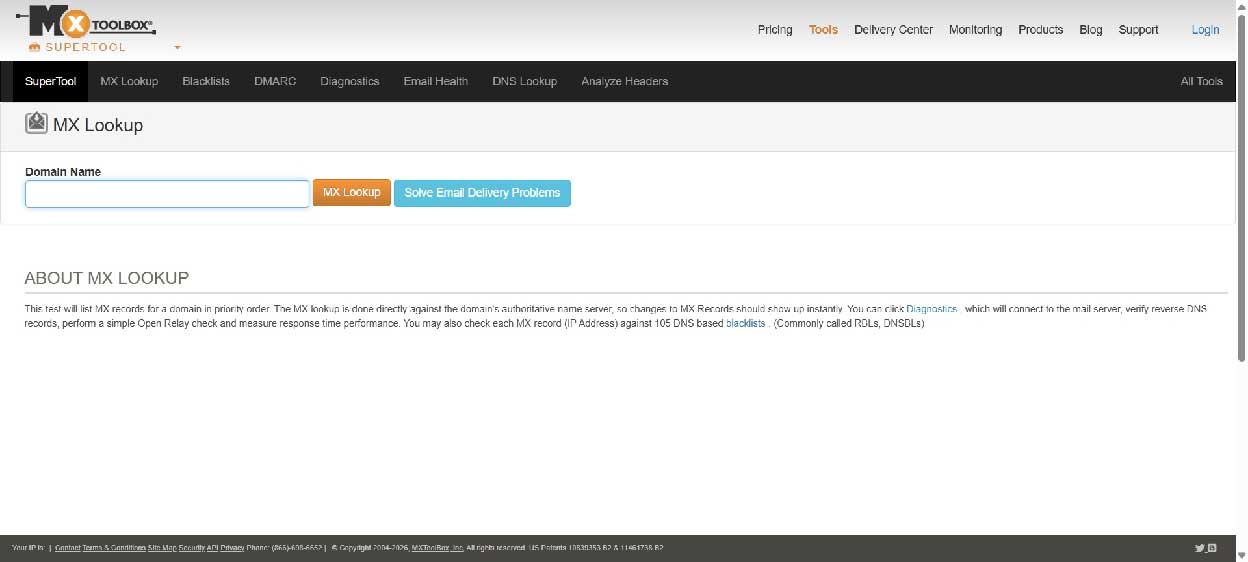Click Solve Email Delivery Problems button
This screenshot has height=562, width=1248.
coord(482,193)
